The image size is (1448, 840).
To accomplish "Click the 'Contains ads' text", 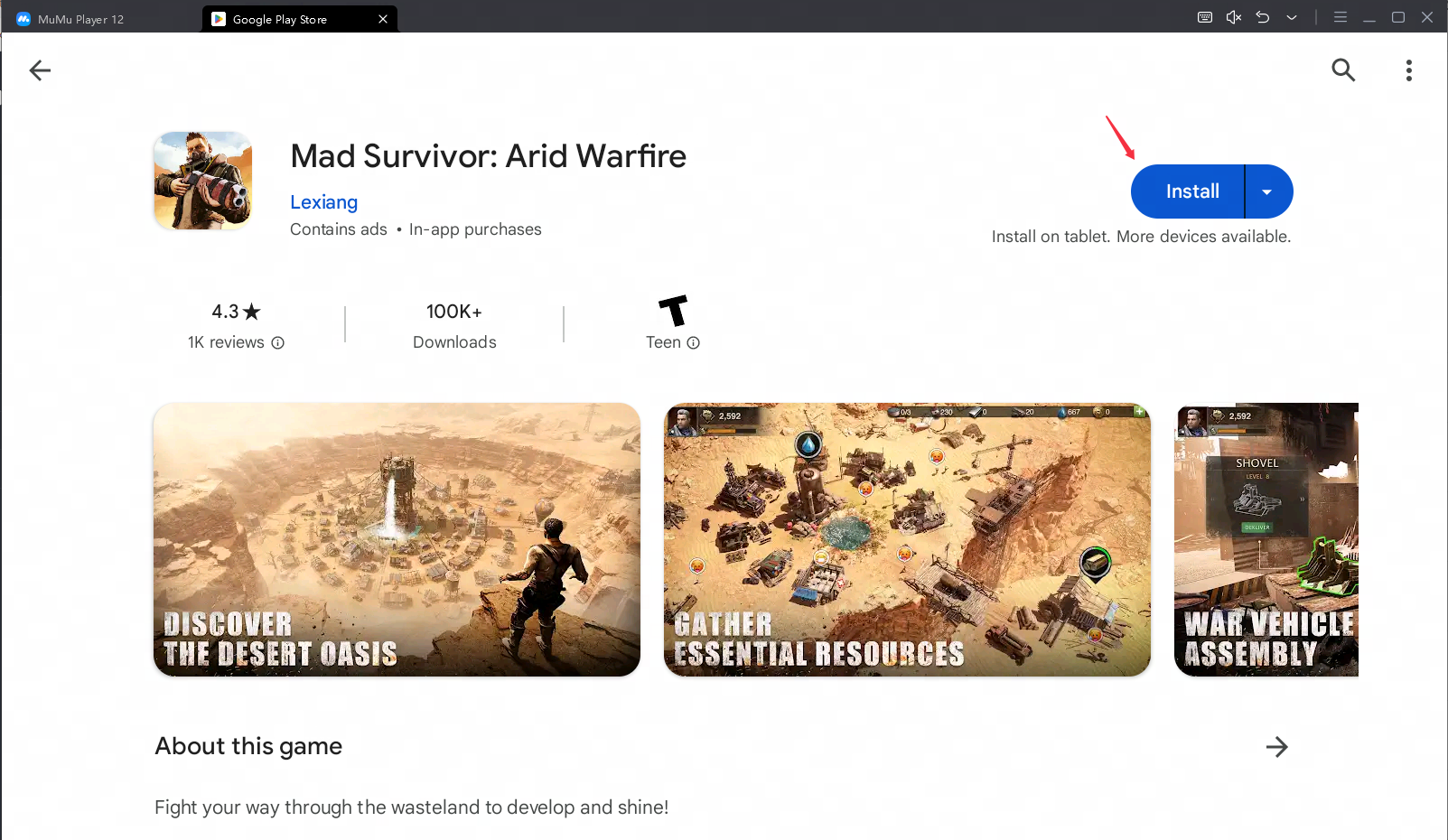I will click(x=339, y=229).
